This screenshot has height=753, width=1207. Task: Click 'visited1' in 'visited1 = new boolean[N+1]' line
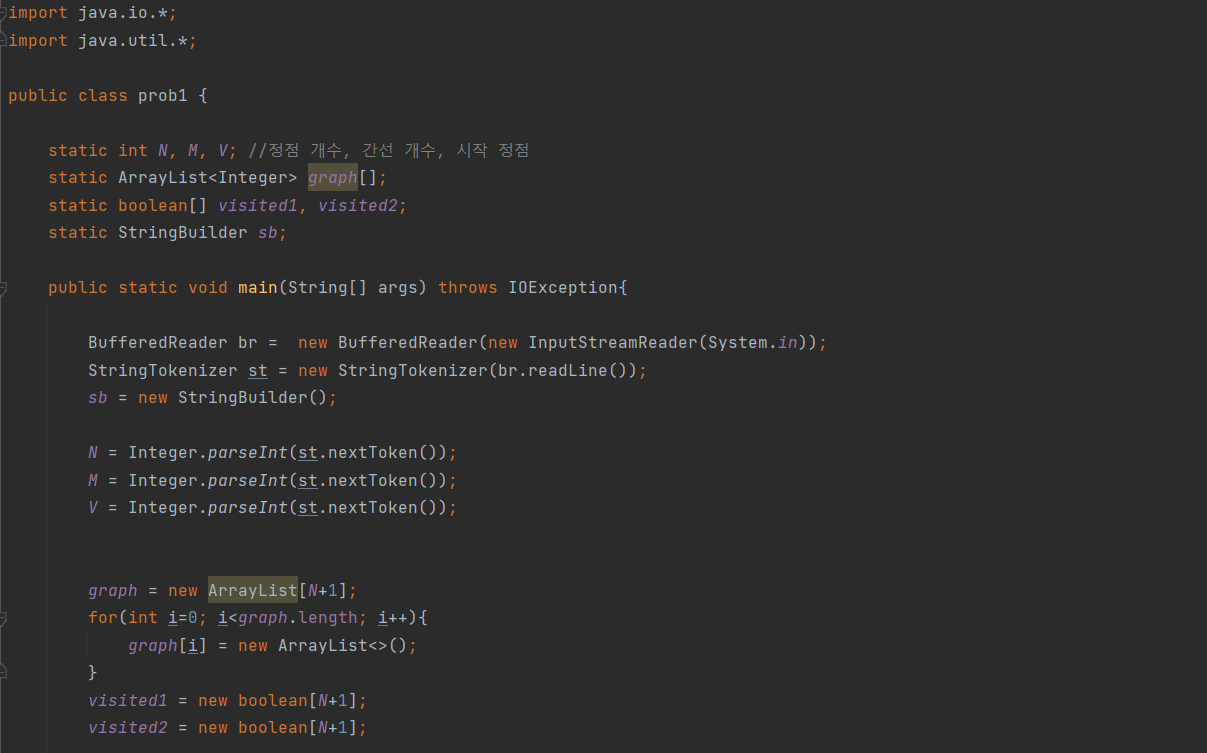point(127,701)
